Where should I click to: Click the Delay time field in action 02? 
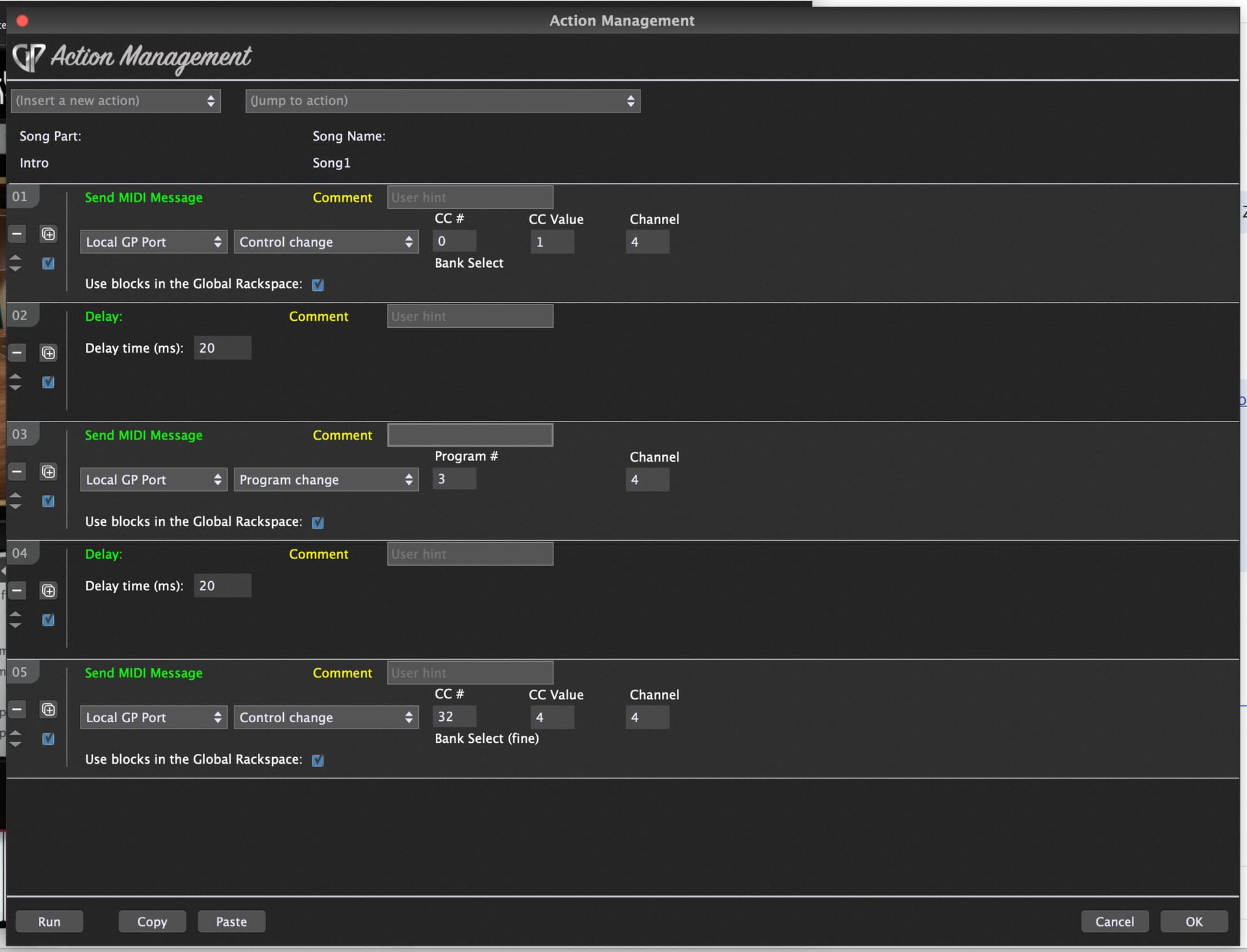[x=222, y=348]
